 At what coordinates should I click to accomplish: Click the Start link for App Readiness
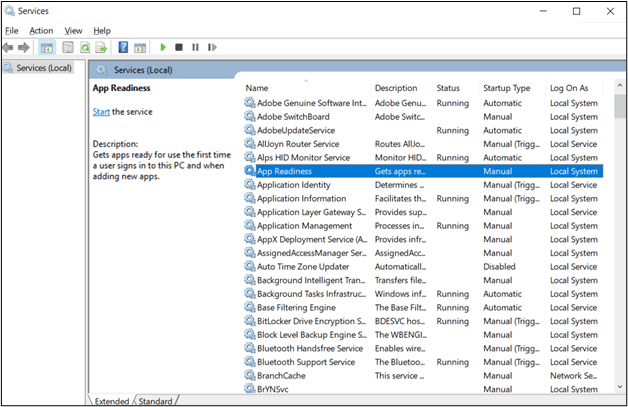(101, 112)
